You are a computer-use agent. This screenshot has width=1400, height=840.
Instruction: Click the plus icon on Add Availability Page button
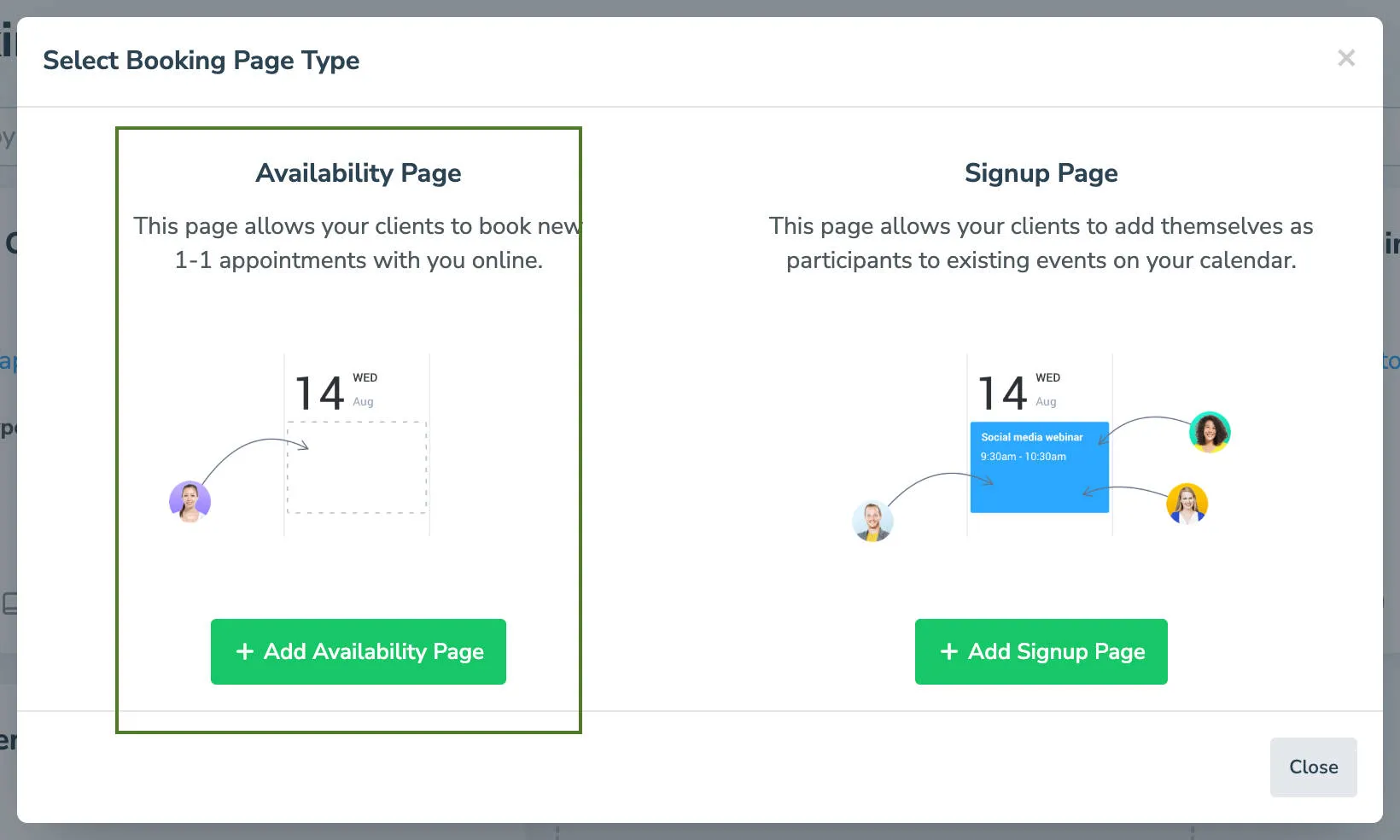coord(244,651)
